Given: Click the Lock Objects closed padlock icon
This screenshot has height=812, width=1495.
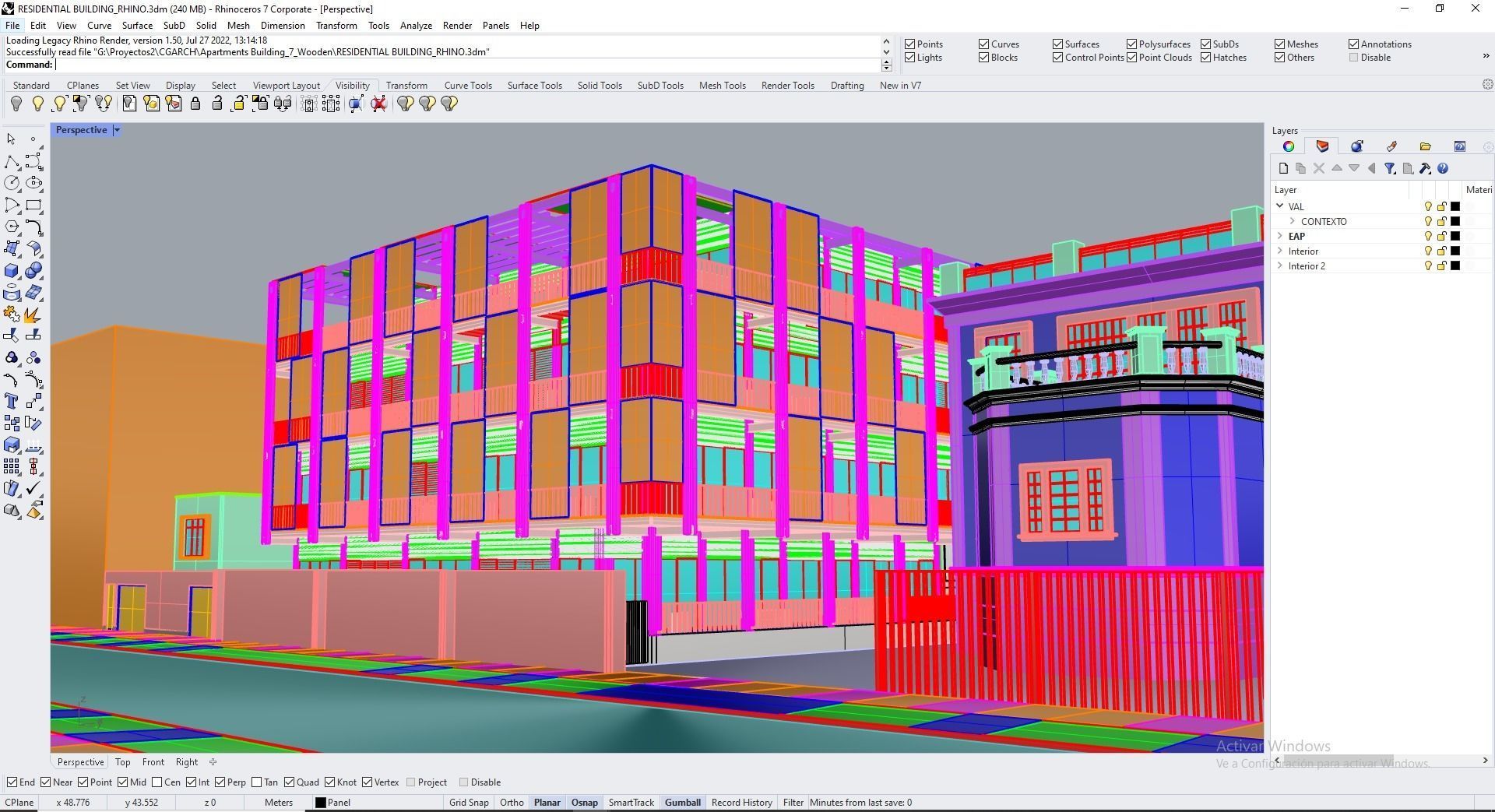Looking at the screenshot, I should point(195,104).
